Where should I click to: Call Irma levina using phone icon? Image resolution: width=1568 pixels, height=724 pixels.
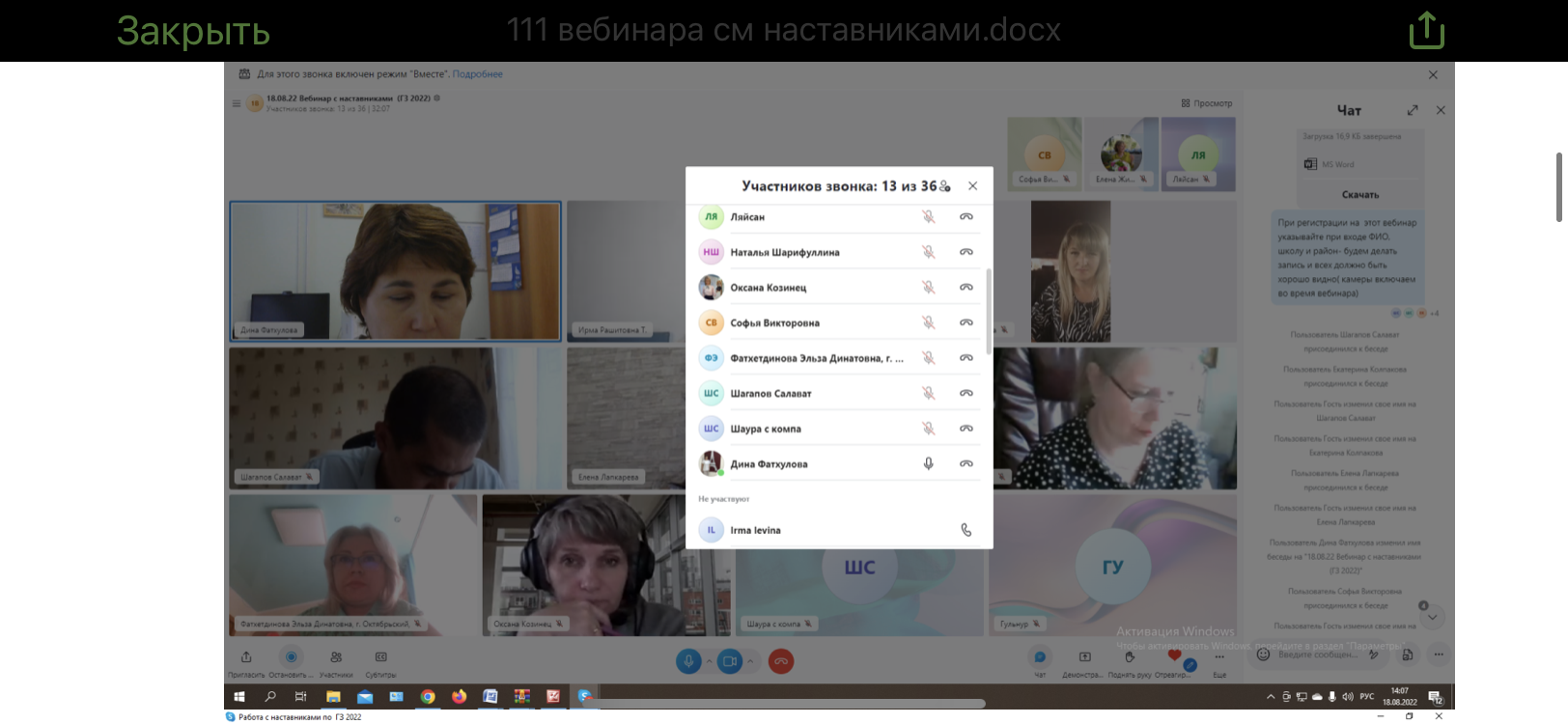966,530
